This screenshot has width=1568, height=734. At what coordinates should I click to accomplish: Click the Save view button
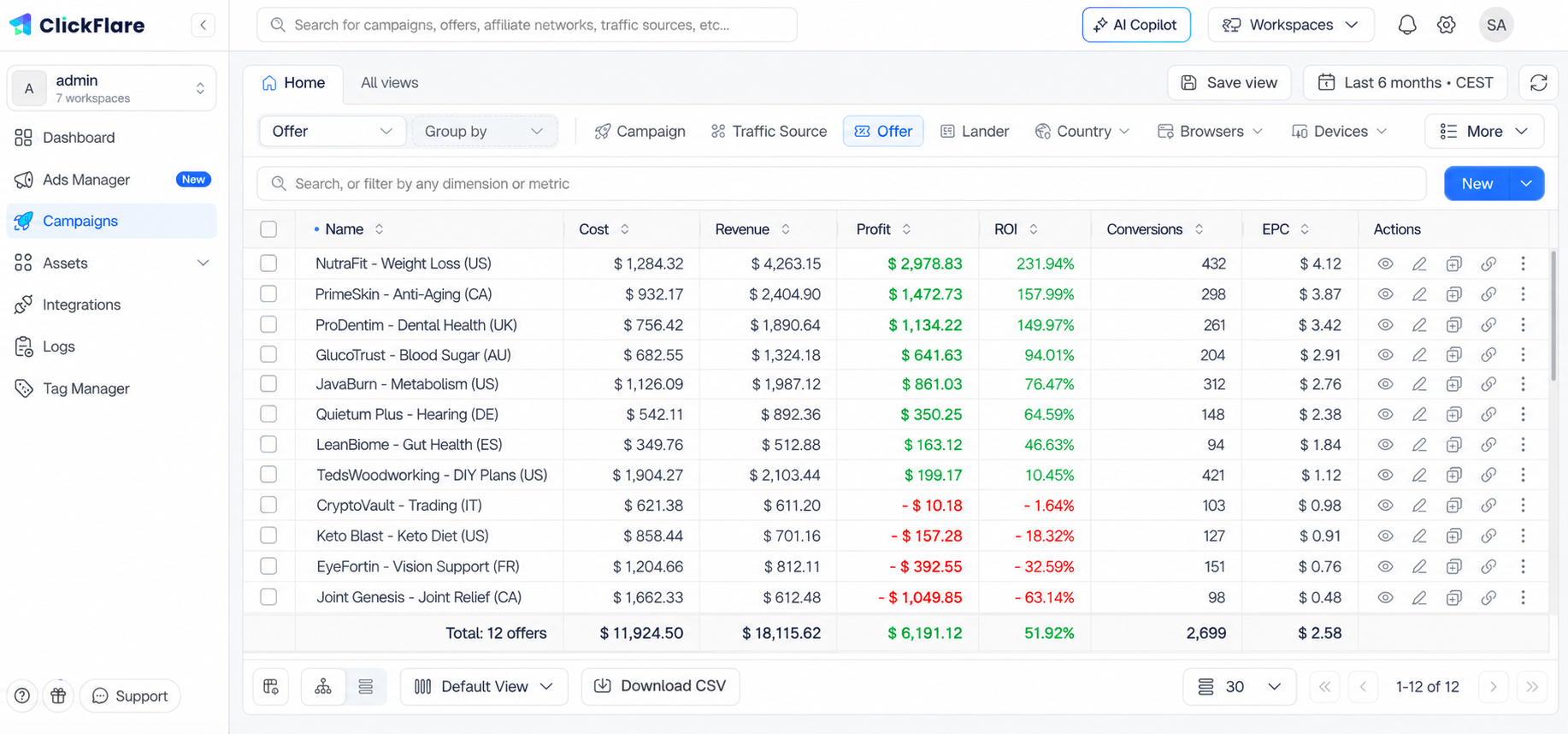click(x=1229, y=82)
